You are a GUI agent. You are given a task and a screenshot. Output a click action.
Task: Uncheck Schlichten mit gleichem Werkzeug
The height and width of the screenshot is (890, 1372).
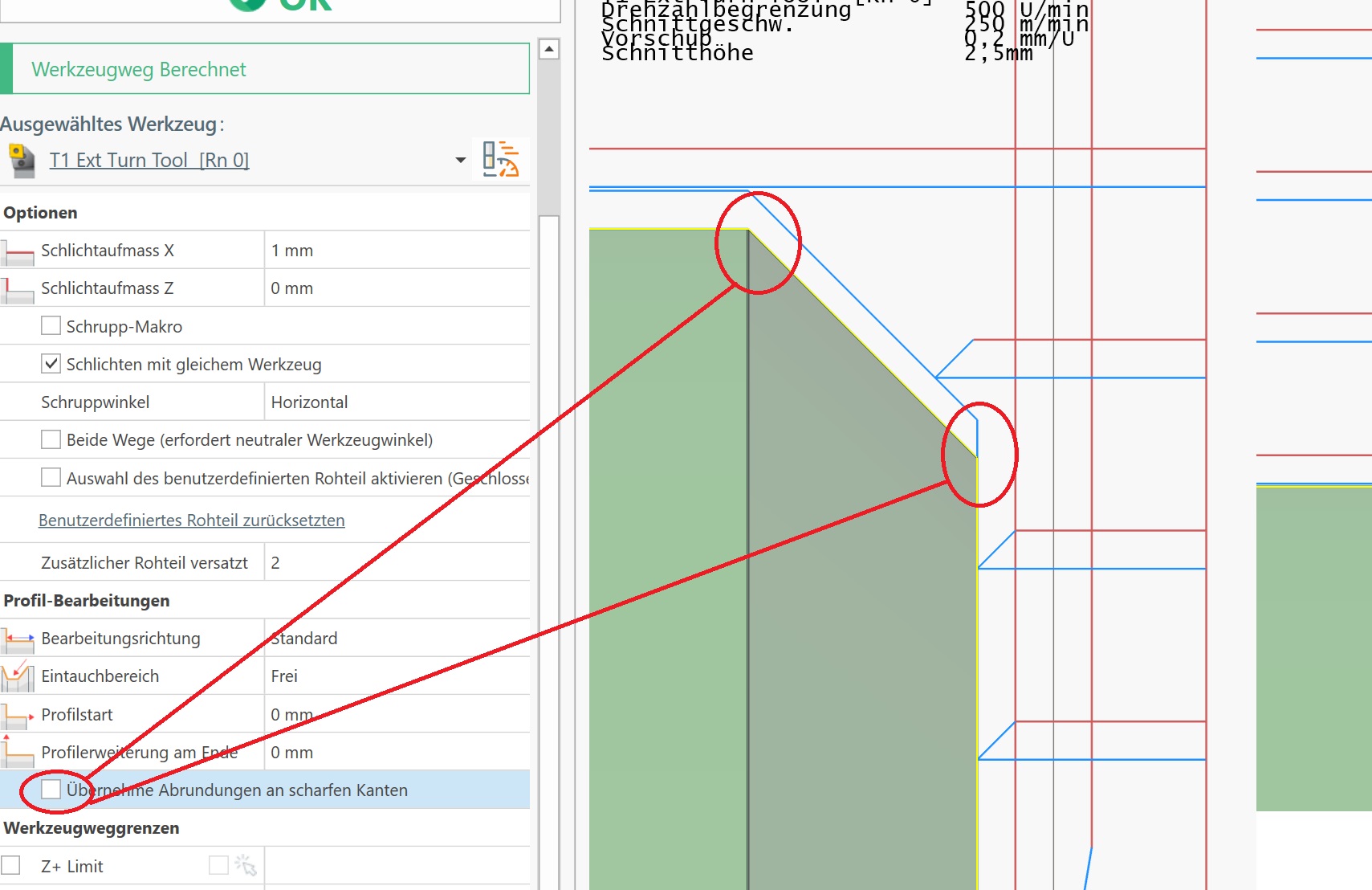pyautogui.click(x=51, y=364)
